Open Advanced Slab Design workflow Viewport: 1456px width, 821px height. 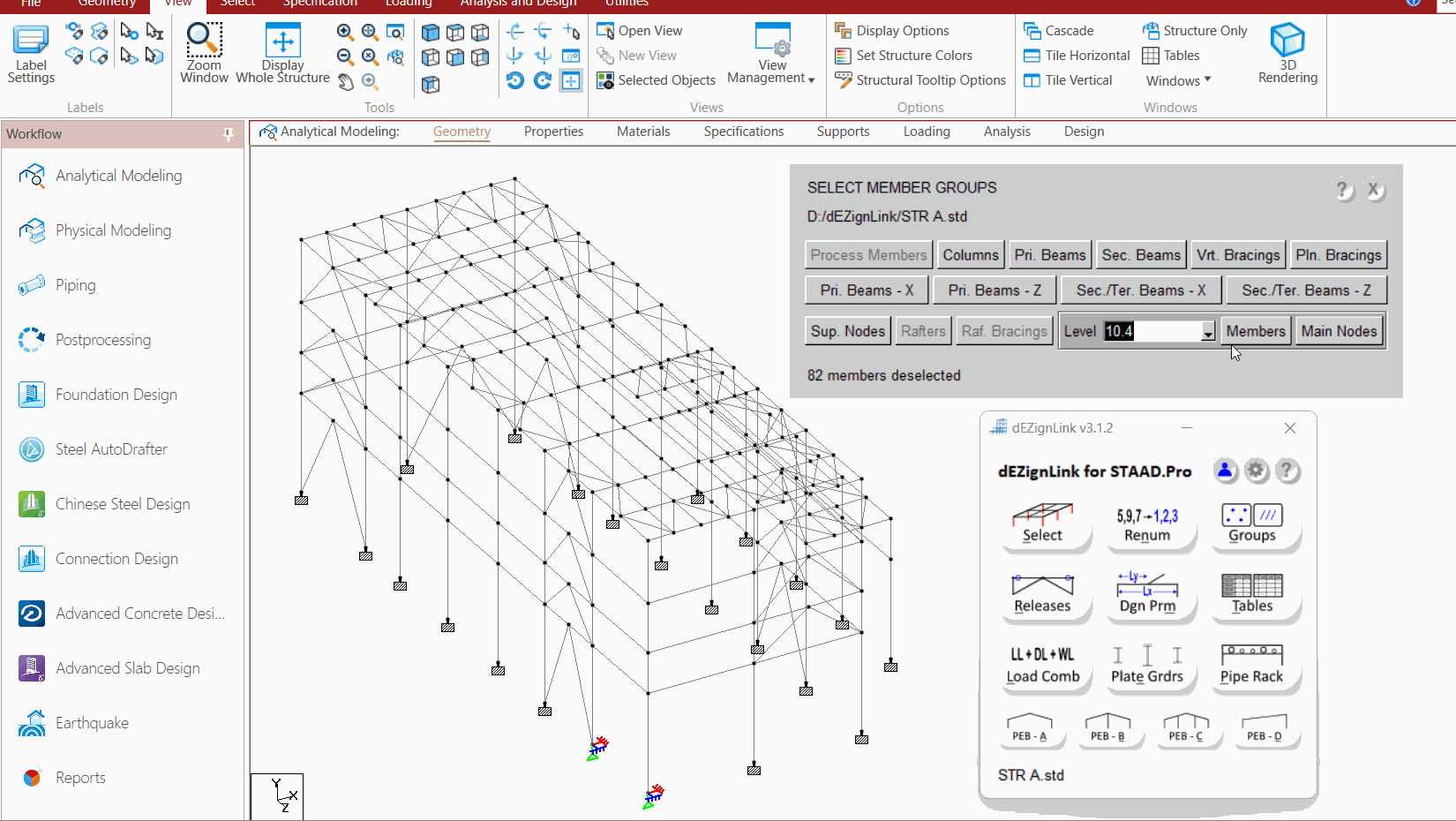coord(122,668)
